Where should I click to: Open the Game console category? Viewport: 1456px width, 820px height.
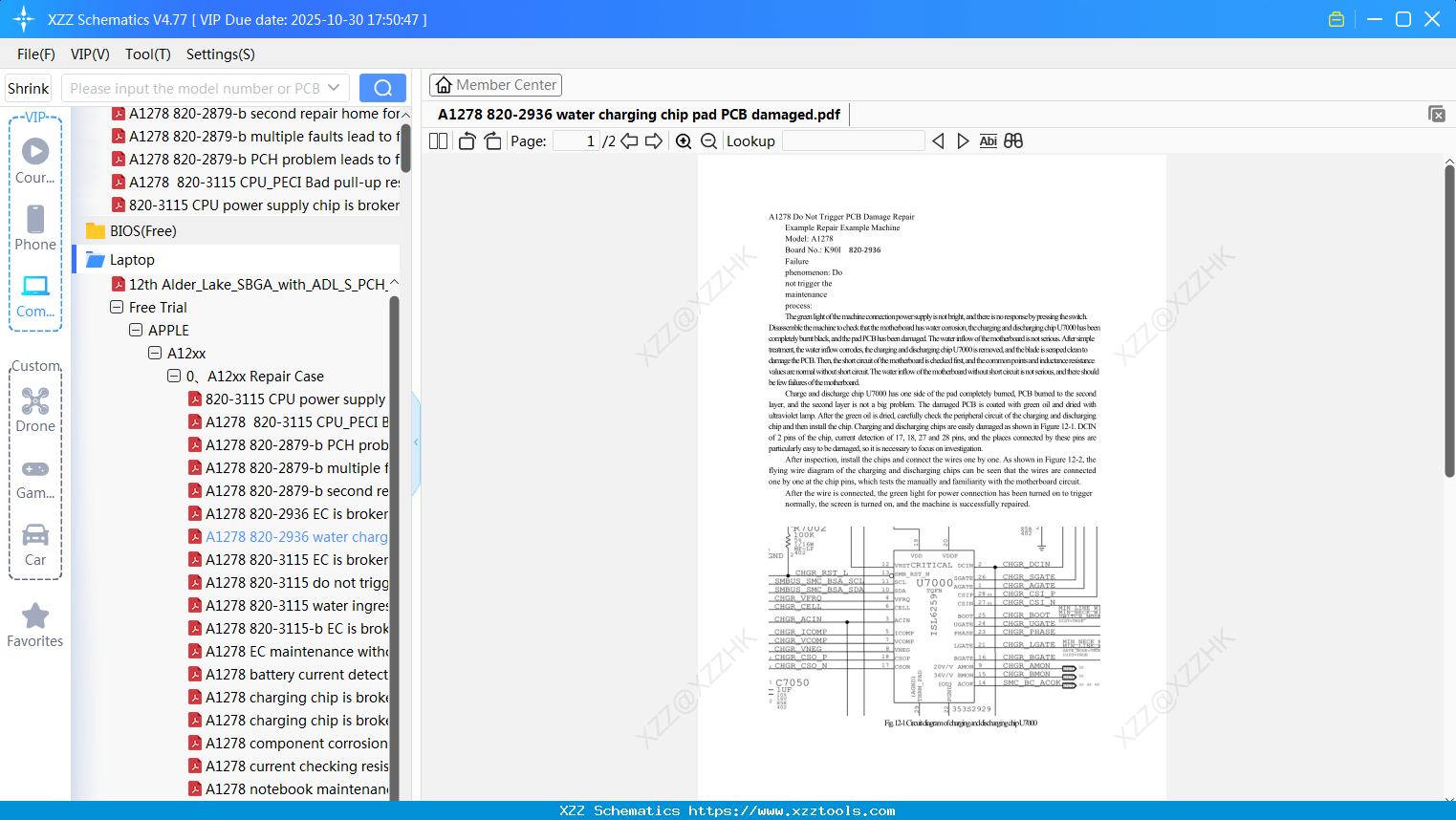click(35, 478)
